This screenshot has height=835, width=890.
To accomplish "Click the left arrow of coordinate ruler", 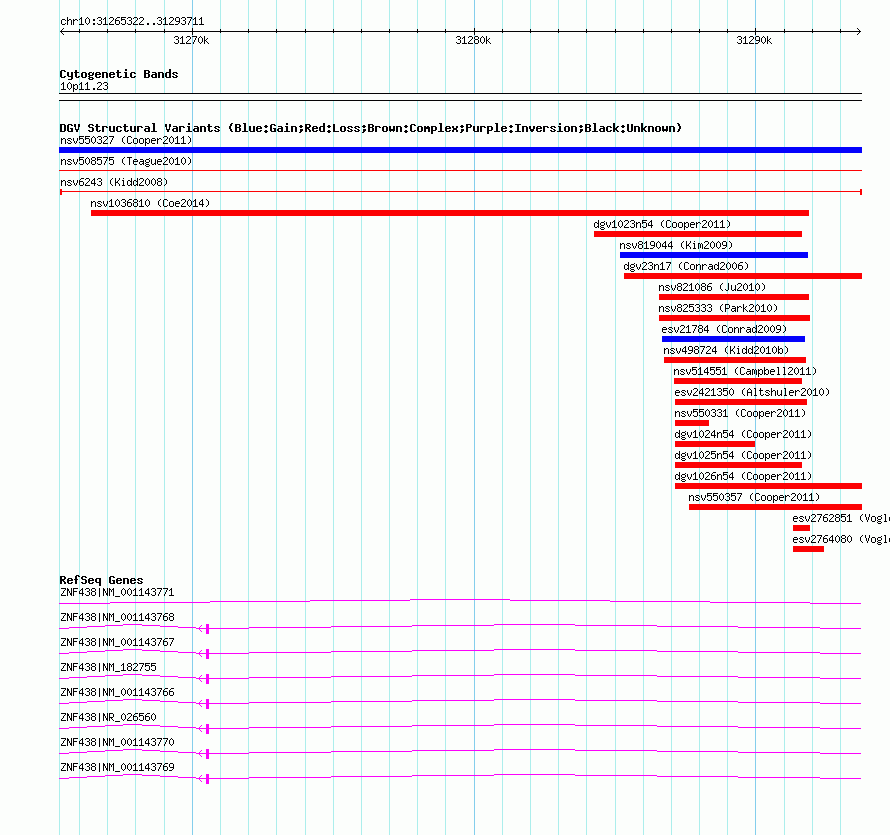I will tap(62, 32).
